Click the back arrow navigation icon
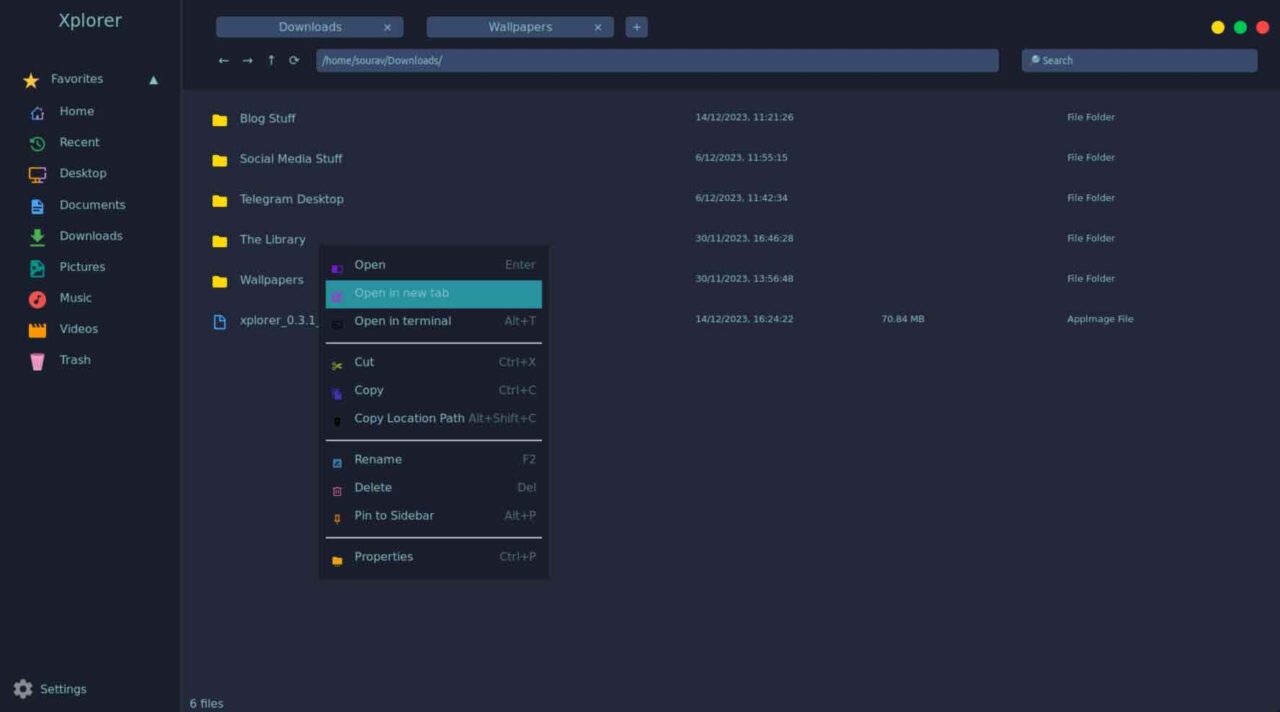 click(x=223, y=61)
